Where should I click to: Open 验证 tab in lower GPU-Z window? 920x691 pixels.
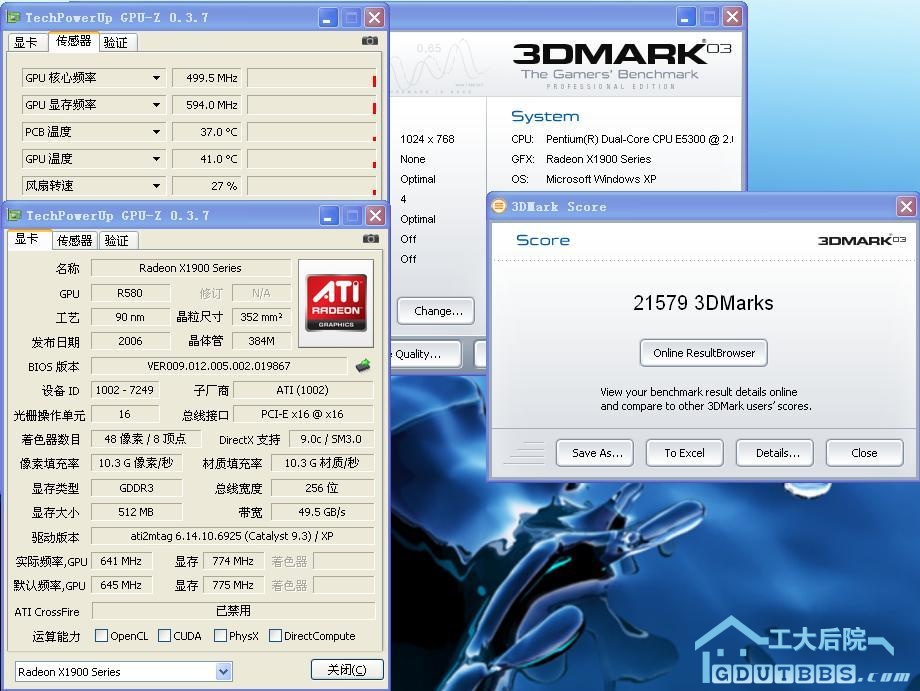(x=117, y=241)
